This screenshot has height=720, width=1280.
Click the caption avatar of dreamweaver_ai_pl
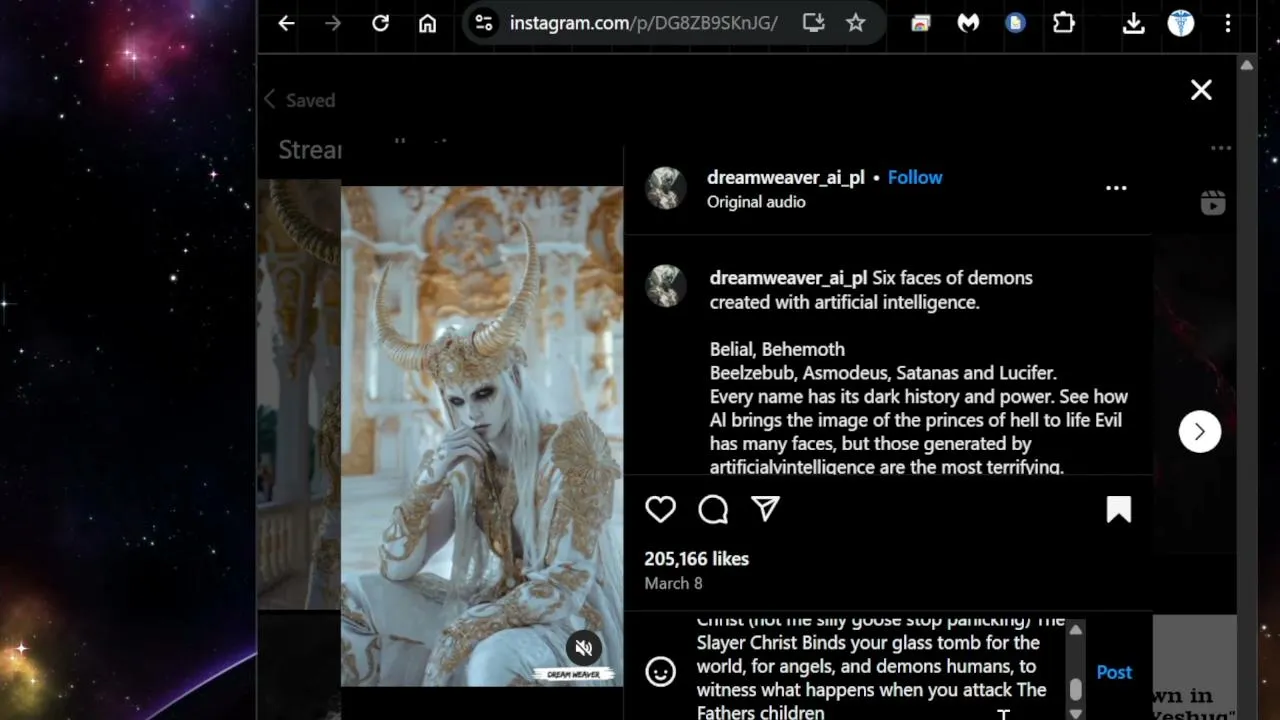666,287
